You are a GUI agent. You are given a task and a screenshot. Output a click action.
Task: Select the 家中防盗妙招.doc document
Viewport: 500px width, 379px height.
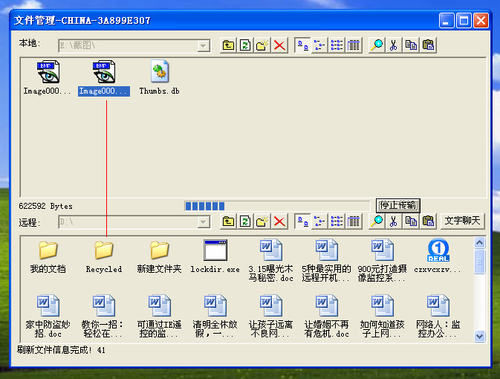[x=48, y=316]
